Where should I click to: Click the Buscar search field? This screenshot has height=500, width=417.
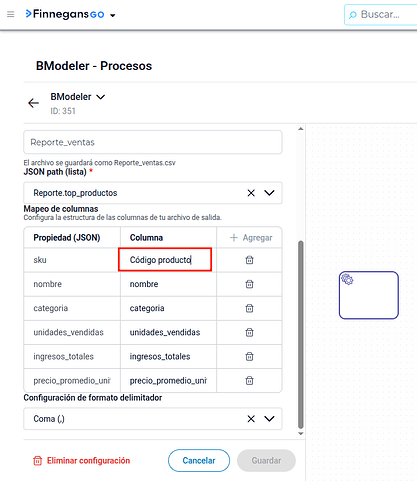(381, 15)
